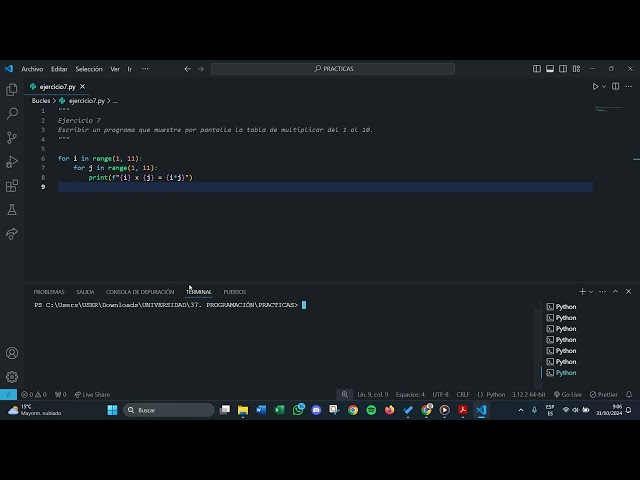640x480 pixels.
Task: Open the Explorer view in the activity bar
Action: tap(12, 89)
